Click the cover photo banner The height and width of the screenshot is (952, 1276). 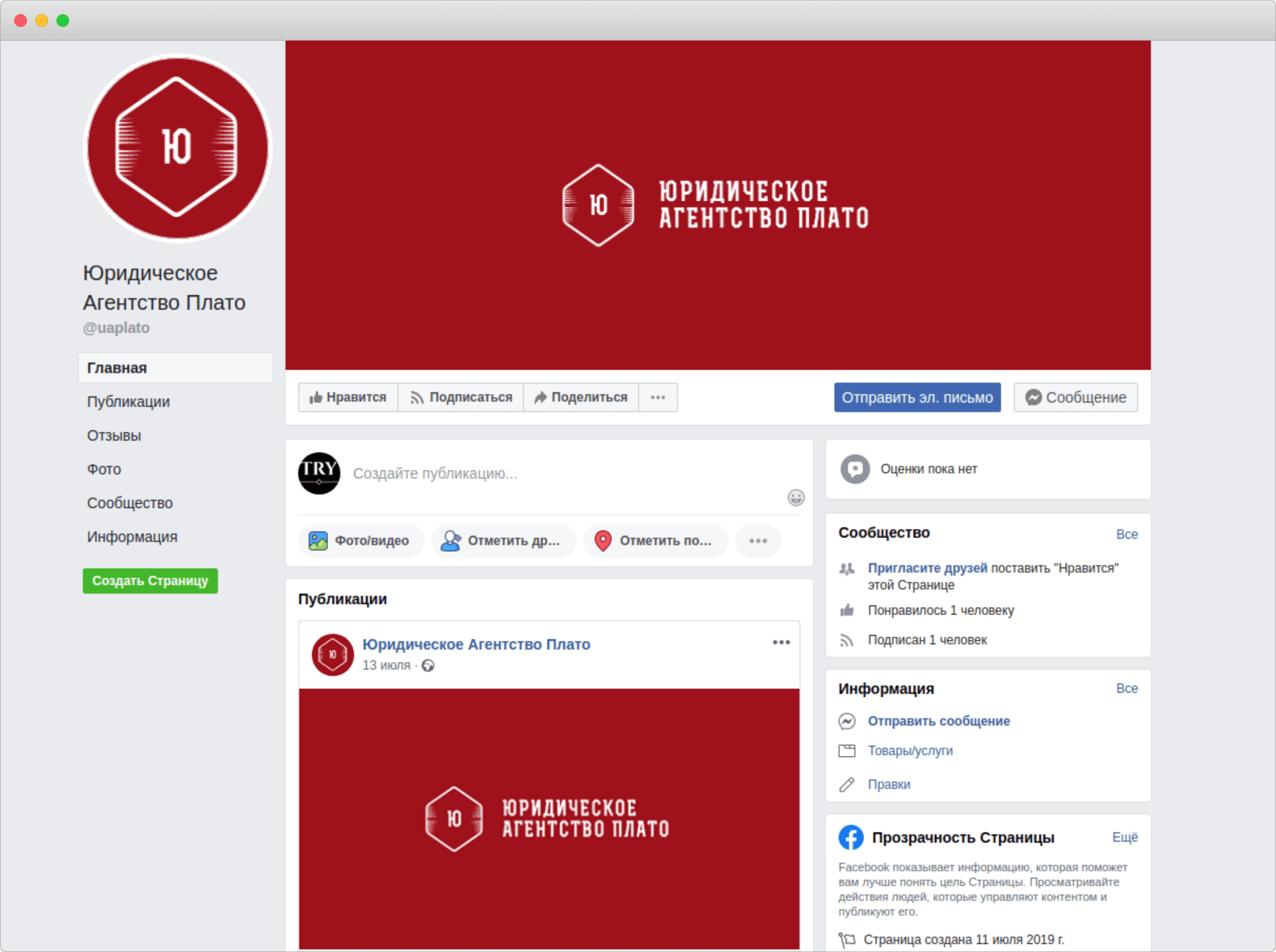coord(718,205)
